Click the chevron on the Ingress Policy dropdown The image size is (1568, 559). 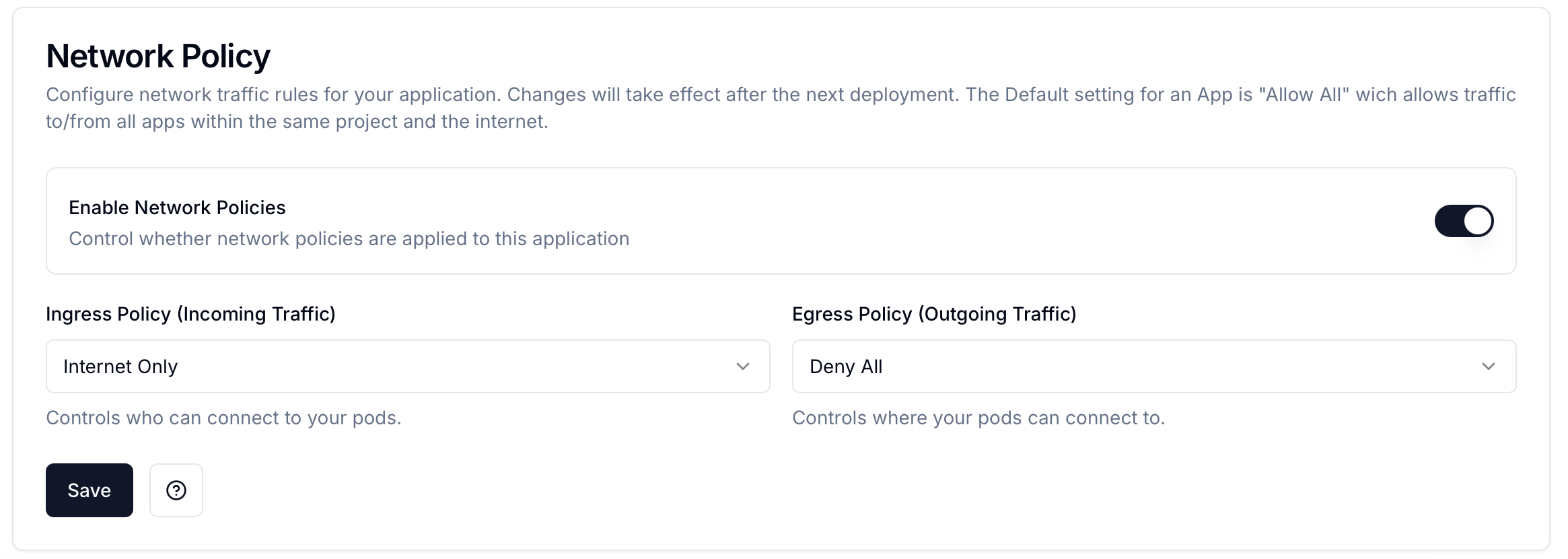[x=743, y=366]
